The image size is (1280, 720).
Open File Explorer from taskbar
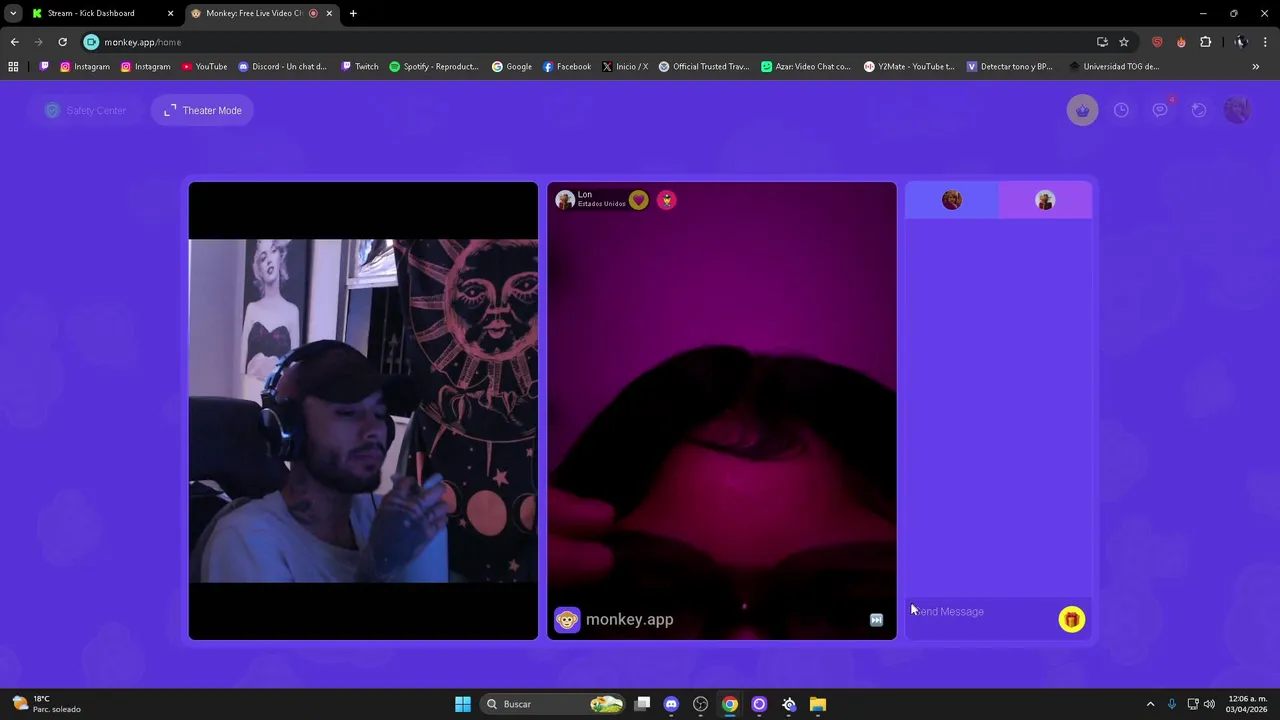[x=817, y=704]
